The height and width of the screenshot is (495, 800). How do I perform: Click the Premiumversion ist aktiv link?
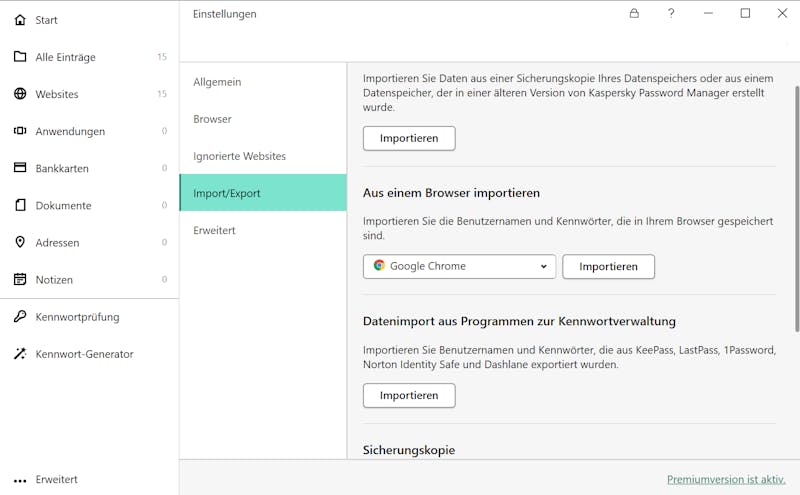(726, 479)
